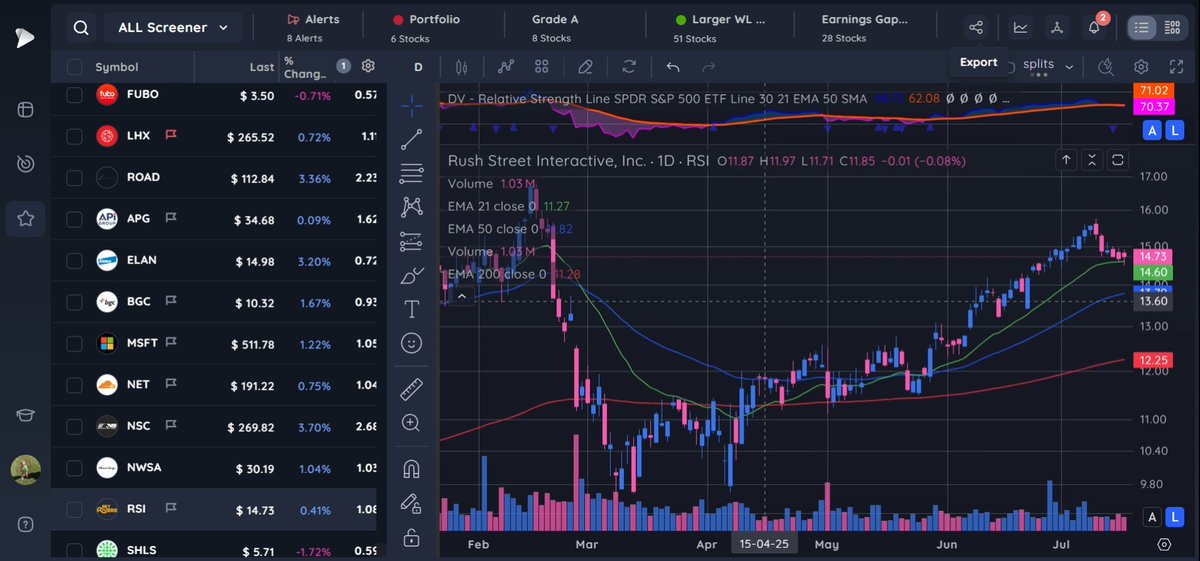Image resolution: width=1200 pixels, height=561 pixels.
Task: Open the splits dropdown
Action: 1048,66
